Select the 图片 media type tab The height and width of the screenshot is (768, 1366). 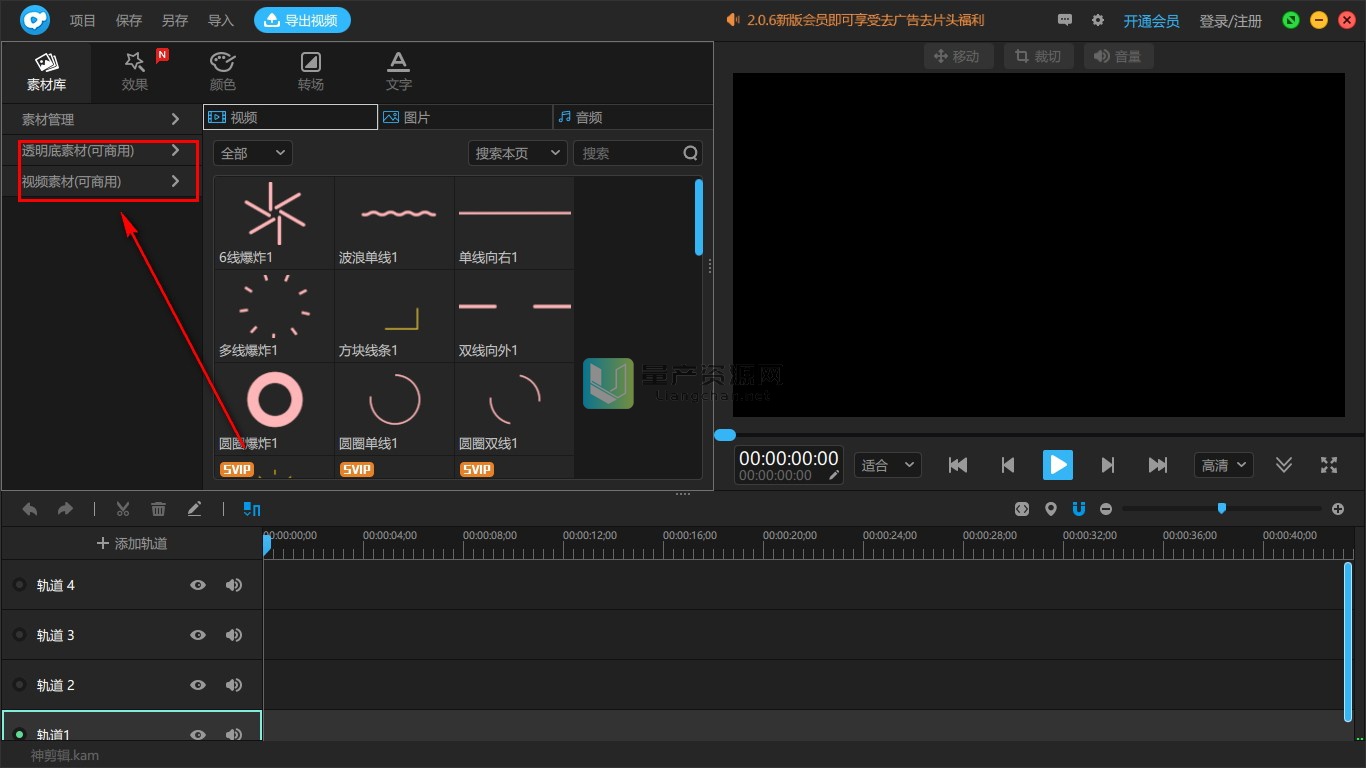pyautogui.click(x=465, y=117)
